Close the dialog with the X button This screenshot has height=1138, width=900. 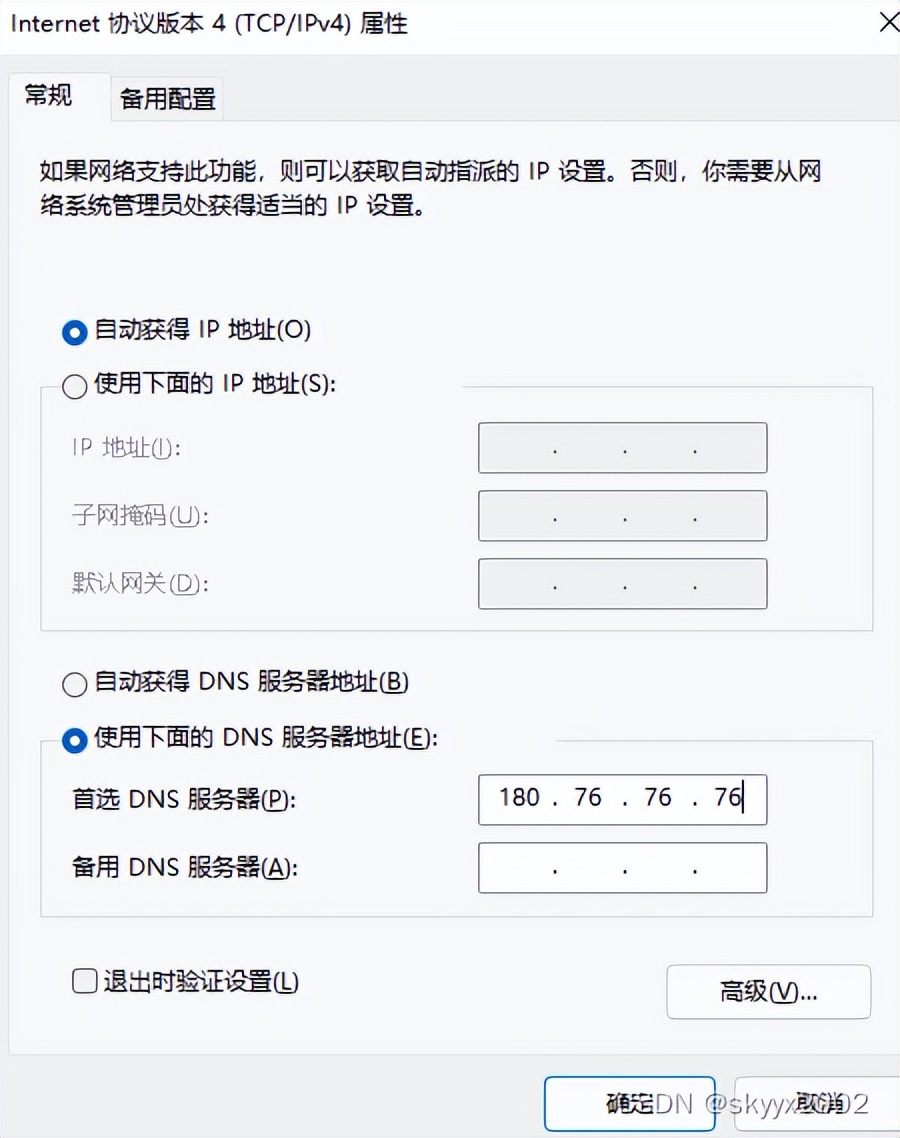tap(888, 22)
